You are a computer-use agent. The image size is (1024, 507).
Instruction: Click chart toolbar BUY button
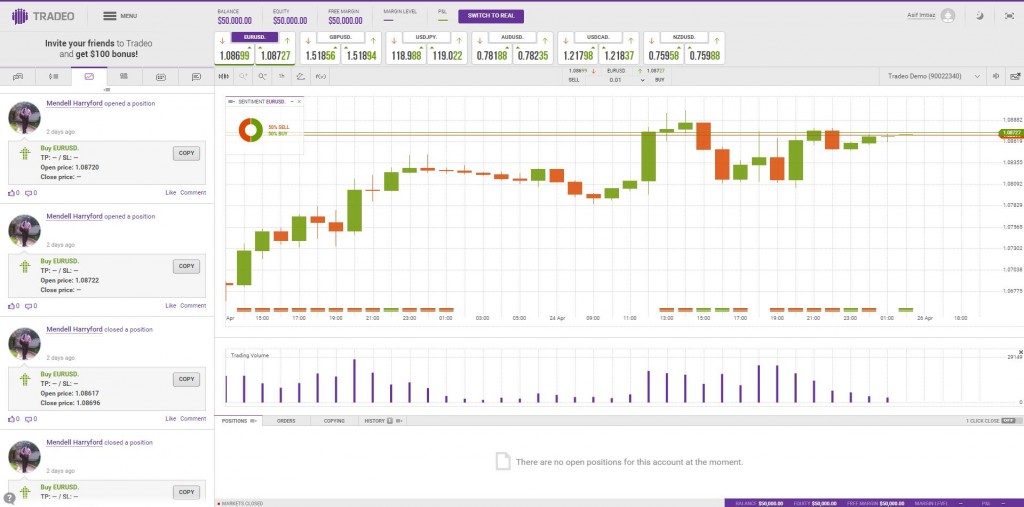pos(660,80)
